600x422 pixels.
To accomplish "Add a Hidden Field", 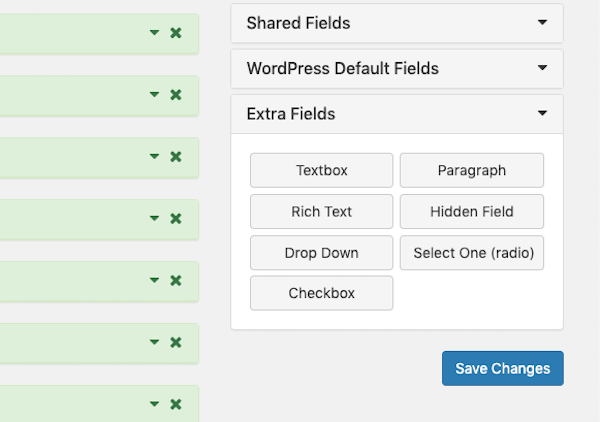I will (472, 212).
